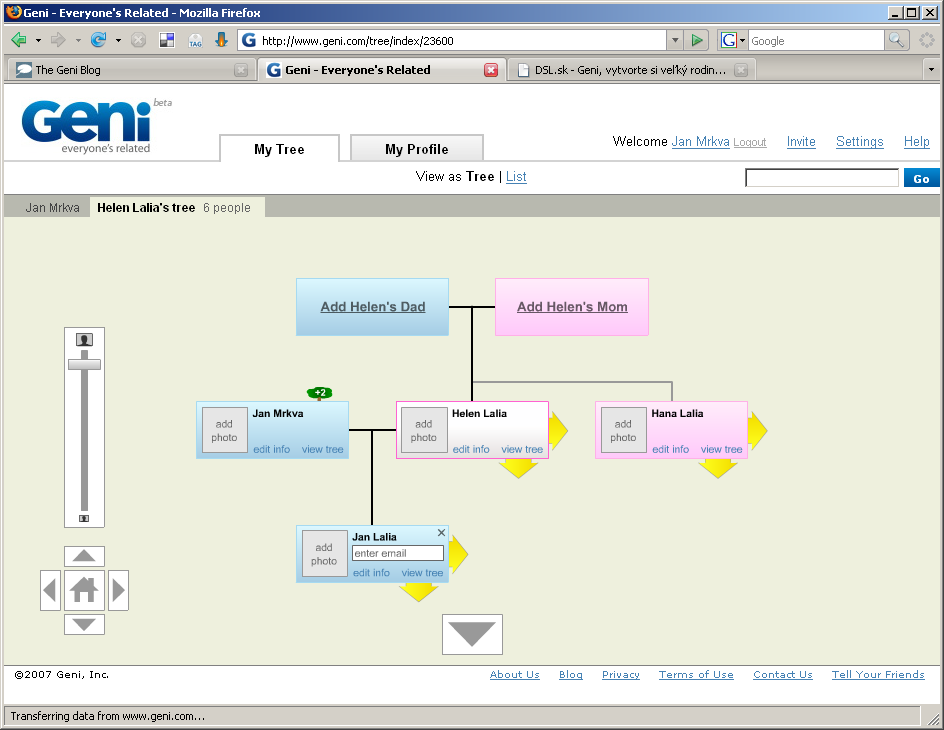Click yellow right arrow on Jan Lalia
Viewport: 944px width, 730px height.
(x=458, y=554)
